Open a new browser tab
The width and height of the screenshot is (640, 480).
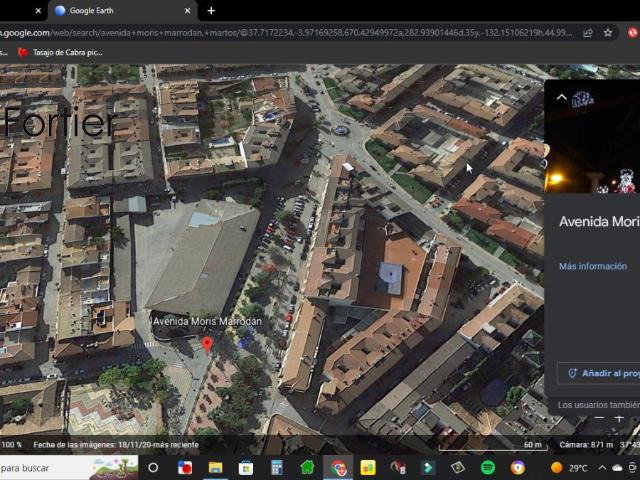[210, 11]
